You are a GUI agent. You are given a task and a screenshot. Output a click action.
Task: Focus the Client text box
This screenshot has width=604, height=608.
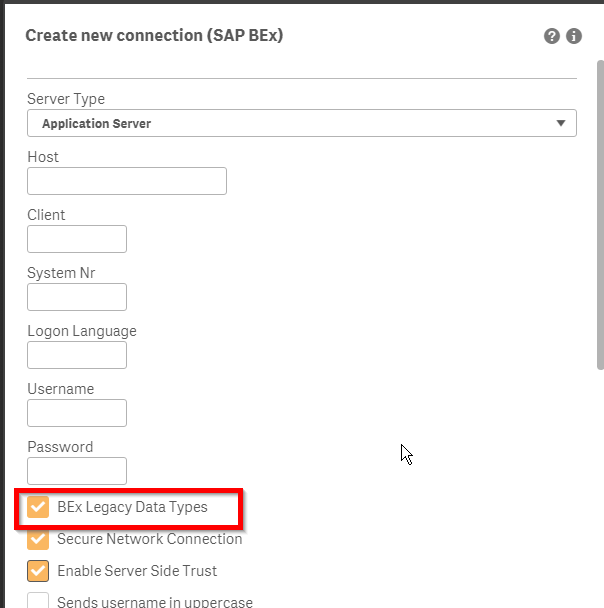[x=77, y=239]
